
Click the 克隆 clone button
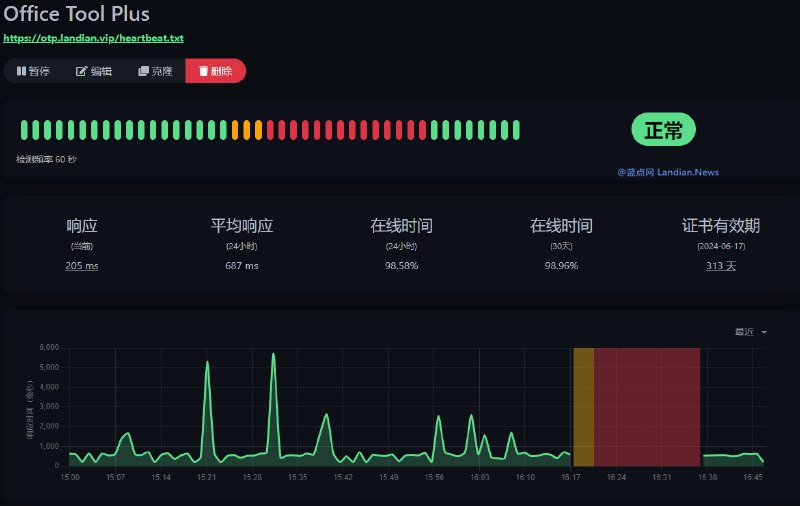pyautogui.click(x=155, y=71)
